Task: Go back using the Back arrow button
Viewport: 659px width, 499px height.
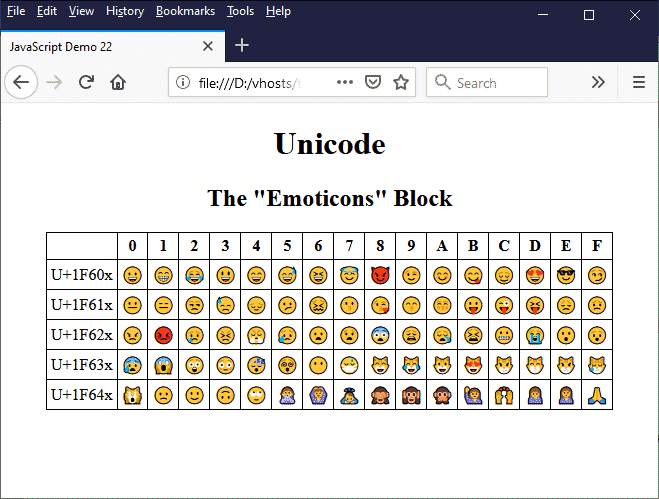Action: (x=21, y=82)
